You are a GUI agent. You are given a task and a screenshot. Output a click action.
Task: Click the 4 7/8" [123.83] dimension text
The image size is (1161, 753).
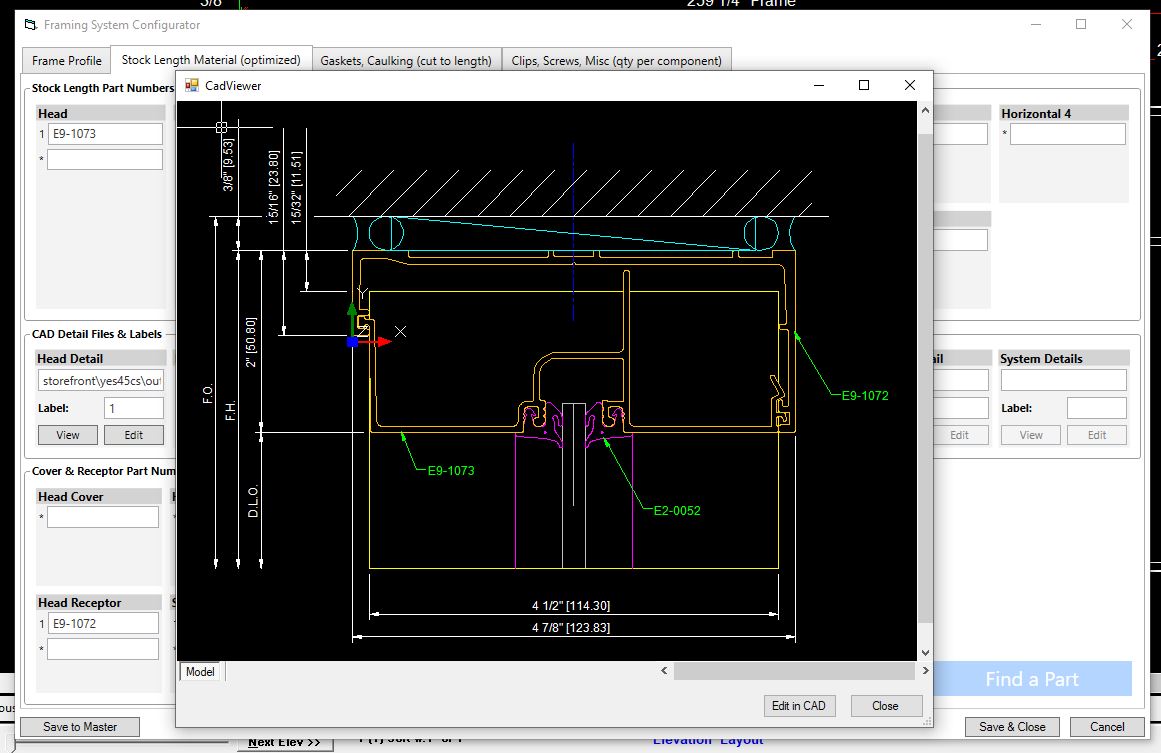(571, 628)
